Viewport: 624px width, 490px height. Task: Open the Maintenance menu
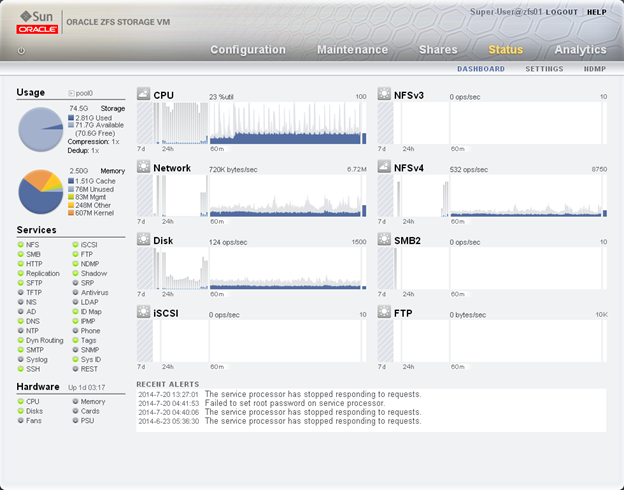(352, 50)
